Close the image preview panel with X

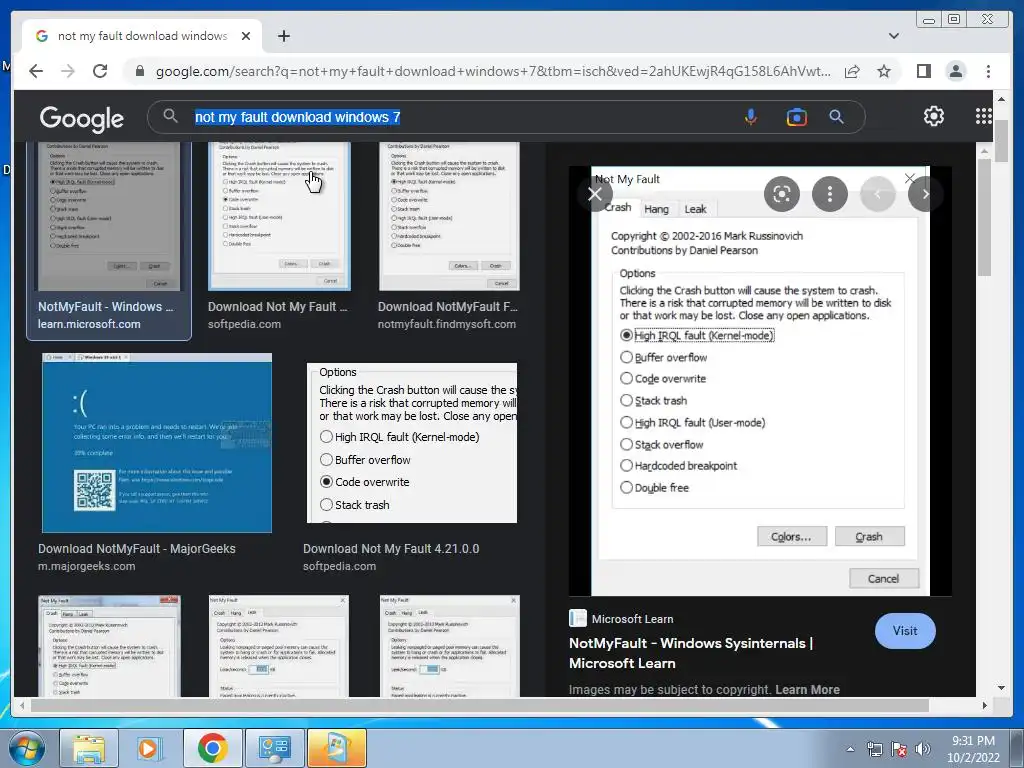pos(595,194)
